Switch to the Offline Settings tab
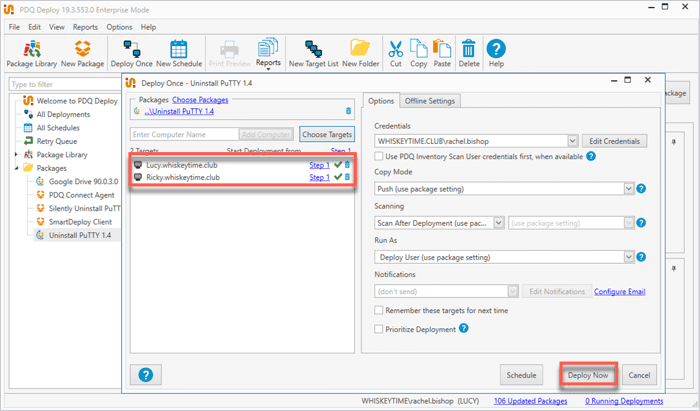This screenshot has height=411, width=700. (429, 101)
